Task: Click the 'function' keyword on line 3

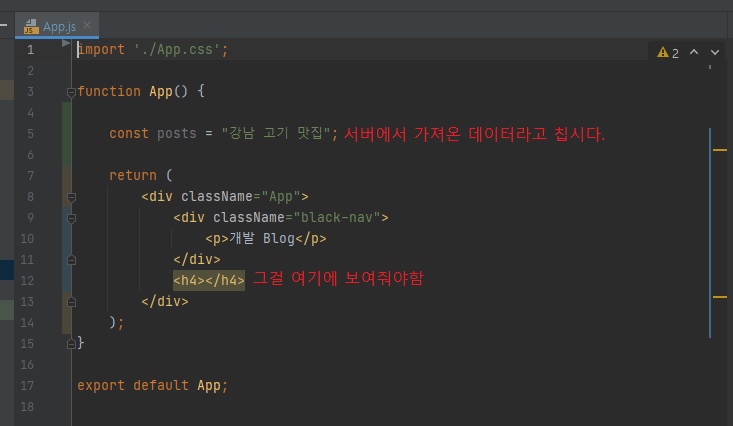Action: pos(109,91)
